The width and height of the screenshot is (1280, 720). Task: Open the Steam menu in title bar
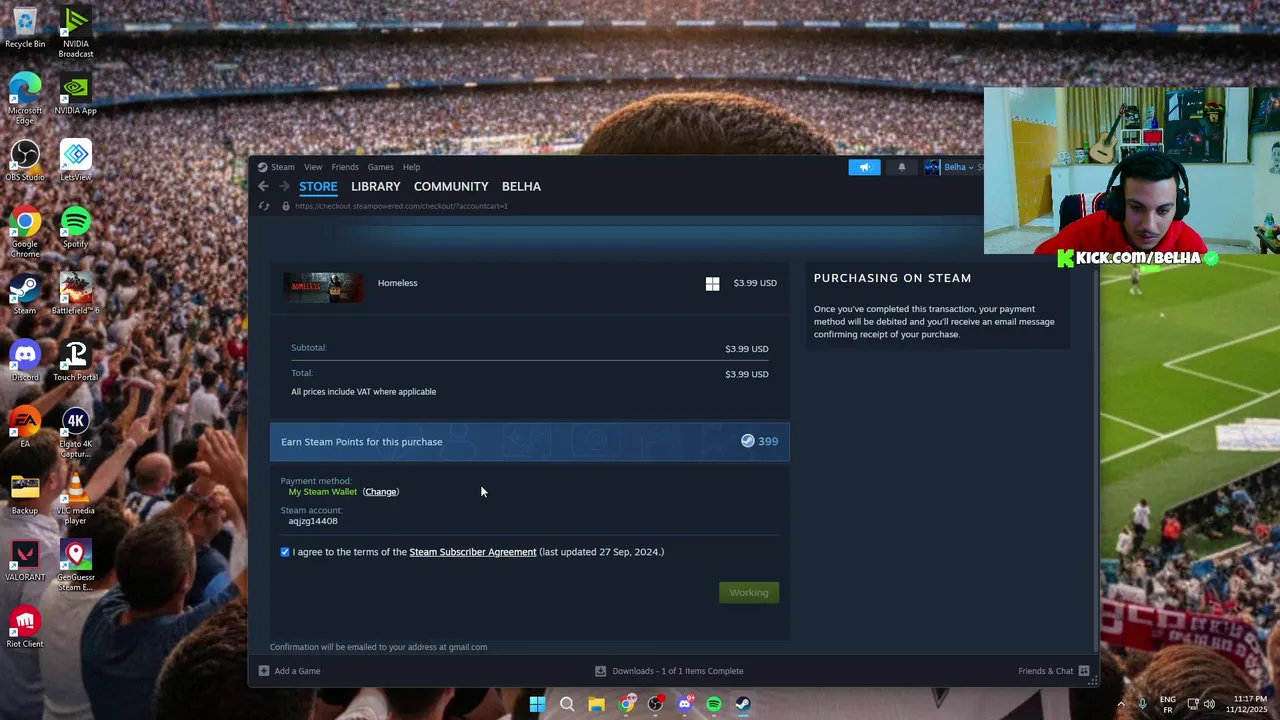(283, 167)
